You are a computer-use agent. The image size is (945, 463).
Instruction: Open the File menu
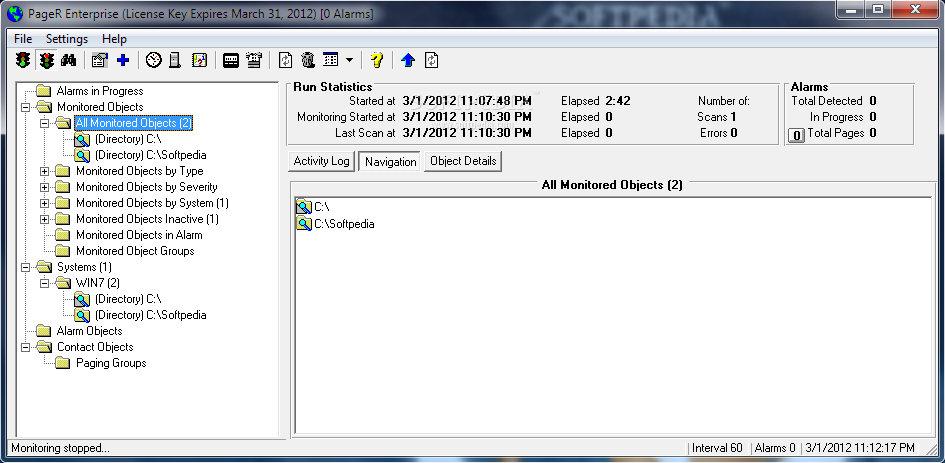click(23, 39)
